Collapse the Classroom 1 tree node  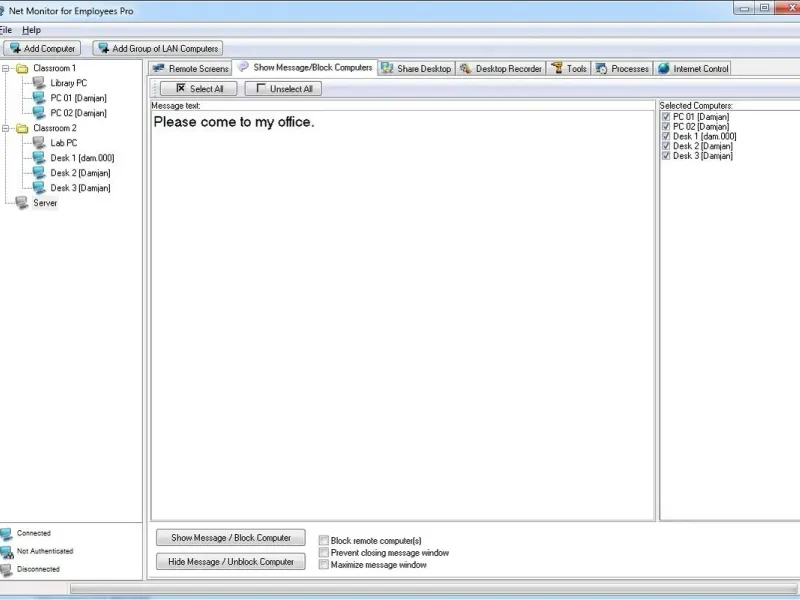point(5,68)
